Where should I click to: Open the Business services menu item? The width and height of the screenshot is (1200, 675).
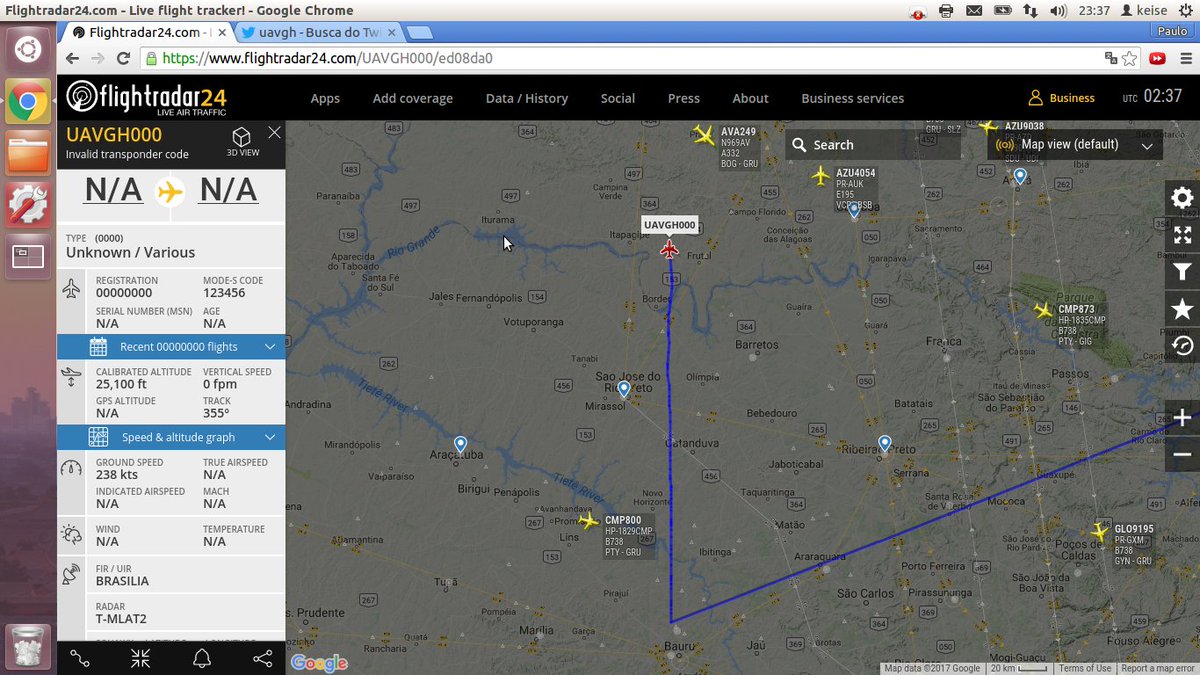click(x=853, y=98)
